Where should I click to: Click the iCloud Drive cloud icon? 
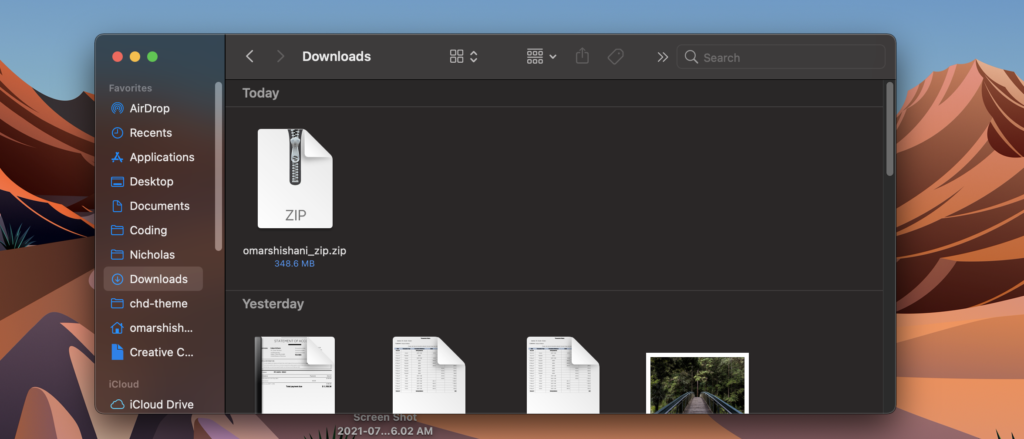tap(118, 404)
